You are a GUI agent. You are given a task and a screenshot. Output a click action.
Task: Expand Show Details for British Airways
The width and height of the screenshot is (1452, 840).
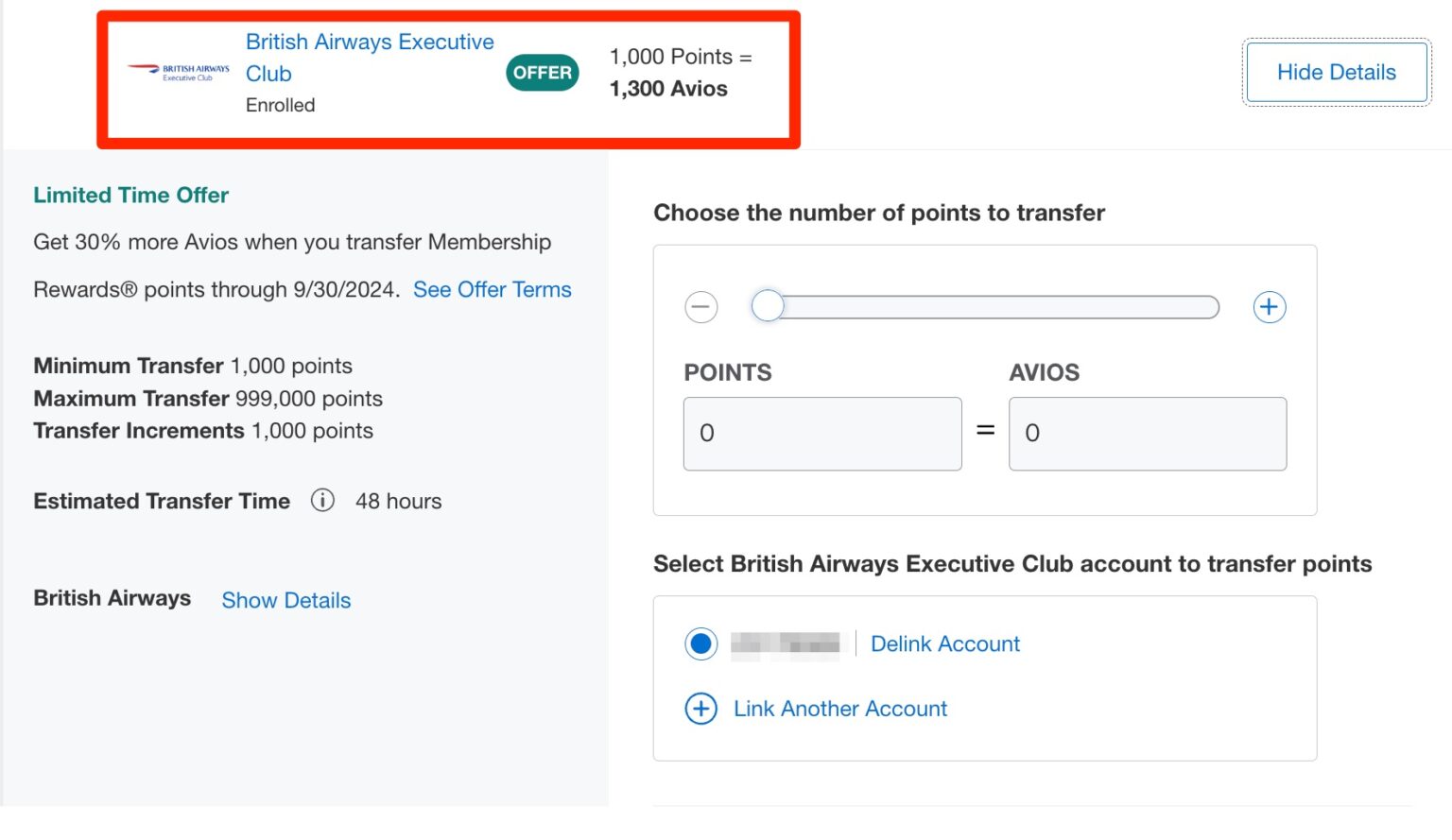[x=285, y=600]
